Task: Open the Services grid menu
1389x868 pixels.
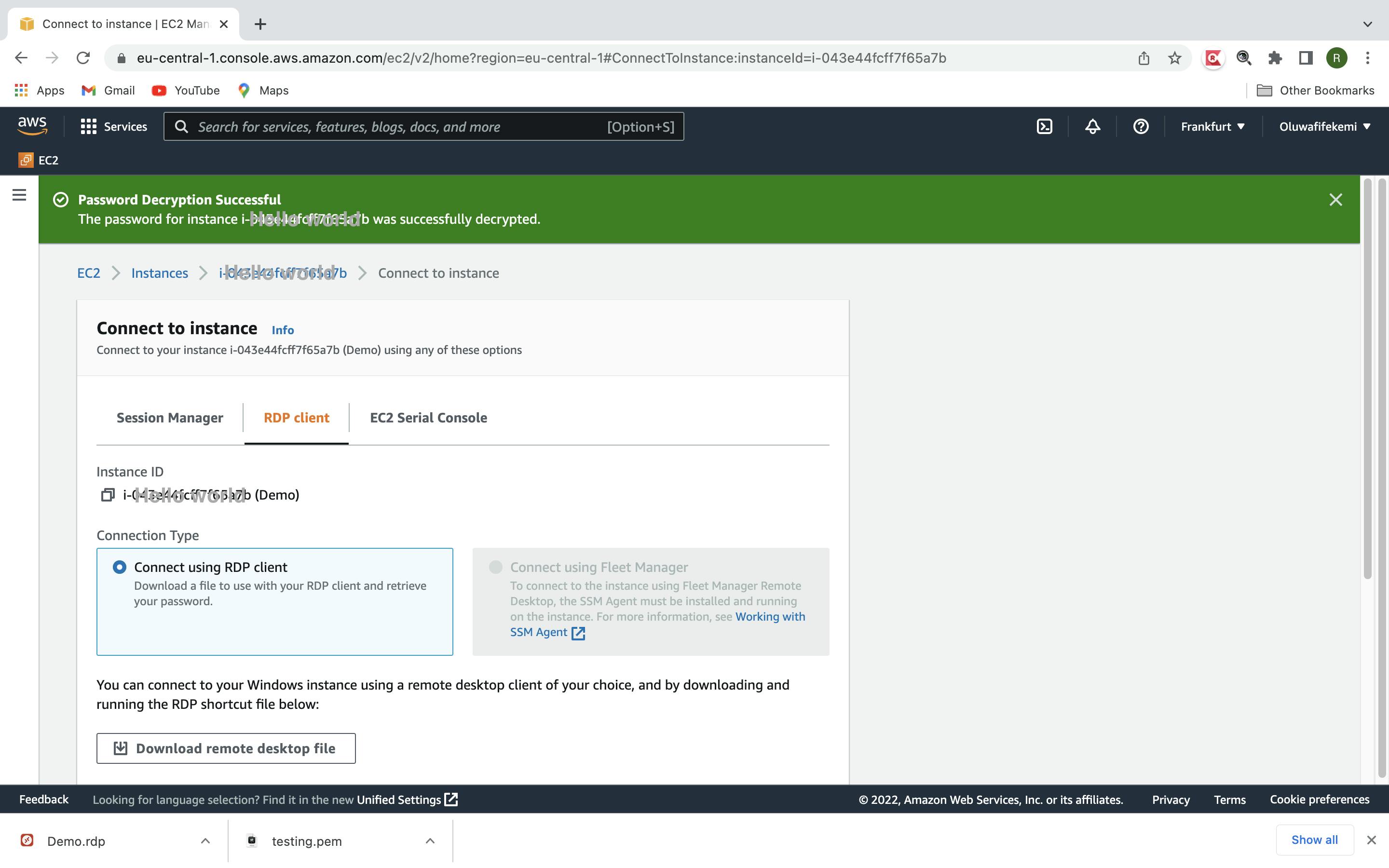Action: pyautogui.click(x=114, y=126)
